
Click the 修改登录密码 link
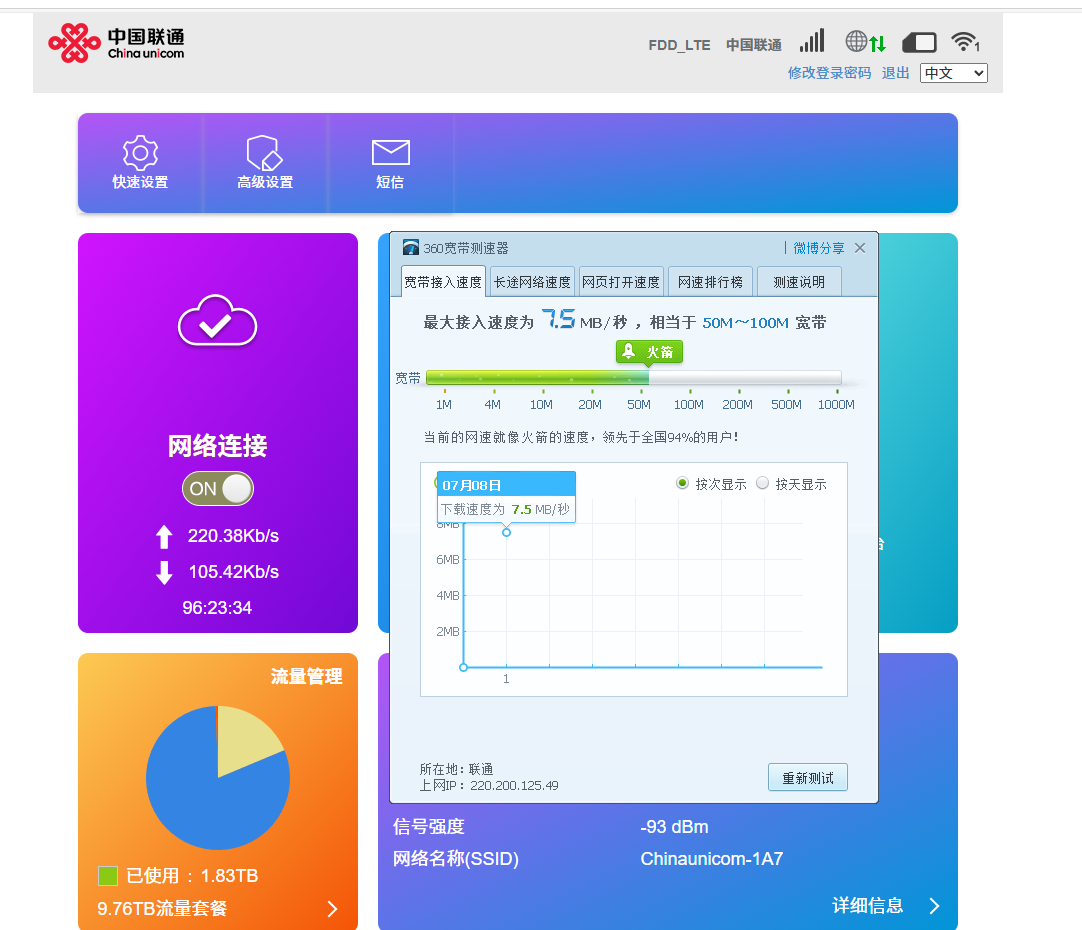[829, 73]
